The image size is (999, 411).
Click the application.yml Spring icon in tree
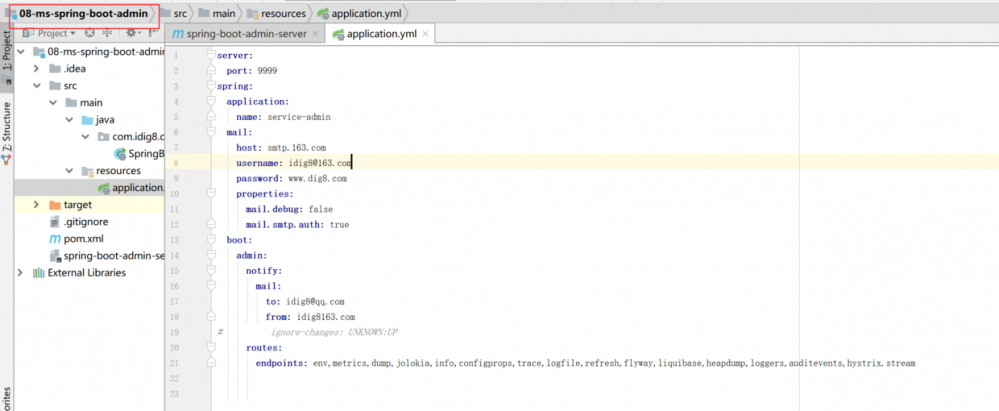(104, 188)
